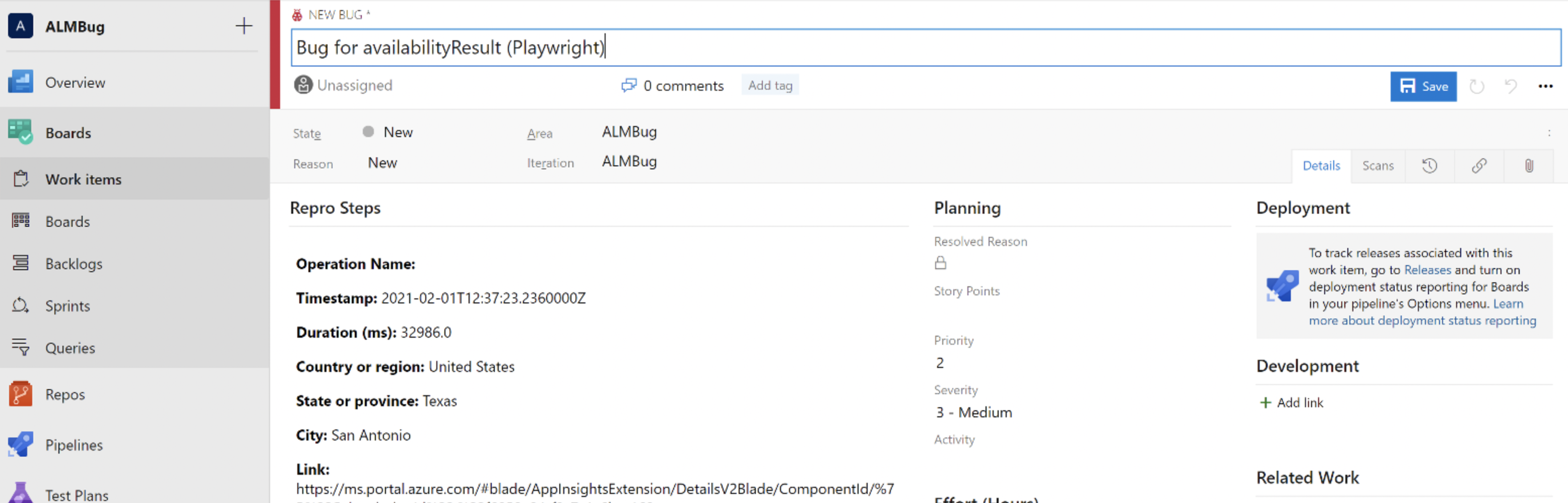Image resolution: width=1568 pixels, height=503 pixels.
Task: Click the red bug icon beside NEW BUG
Action: click(297, 15)
